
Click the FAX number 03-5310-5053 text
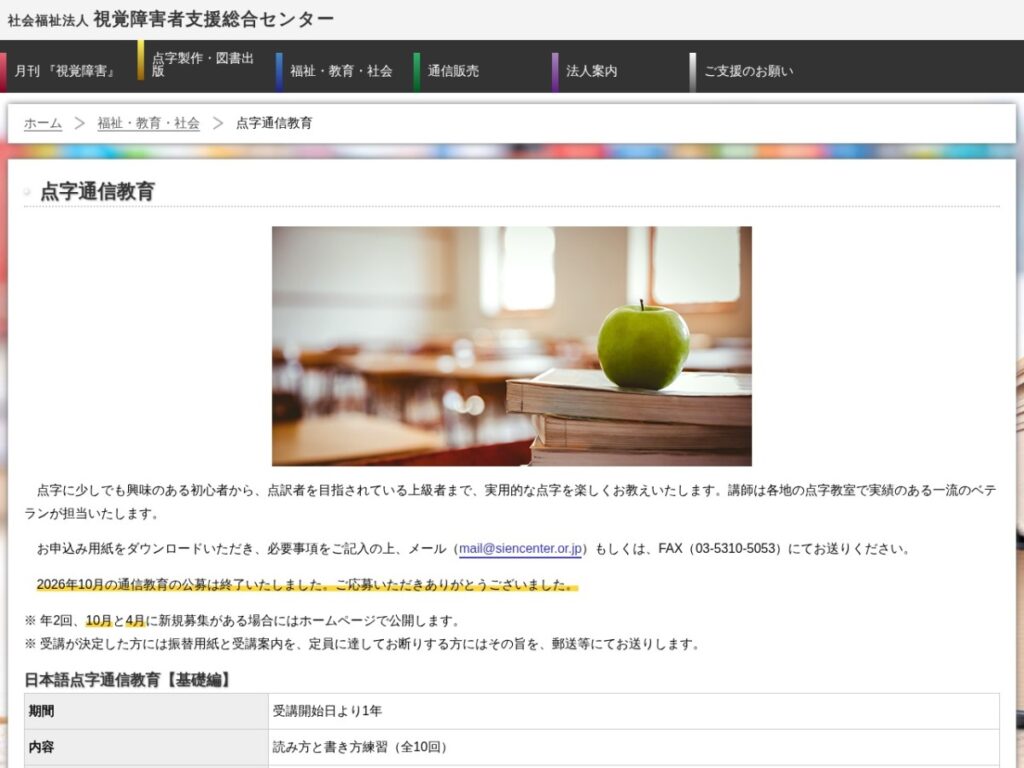[x=735, y=549]
